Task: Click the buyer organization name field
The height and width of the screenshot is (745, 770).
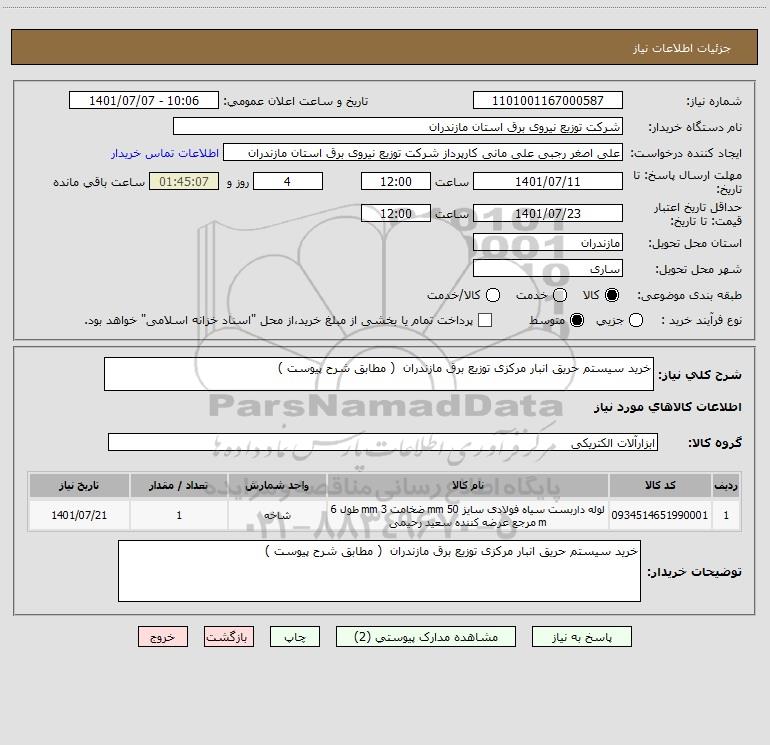Action: [398, 126]
